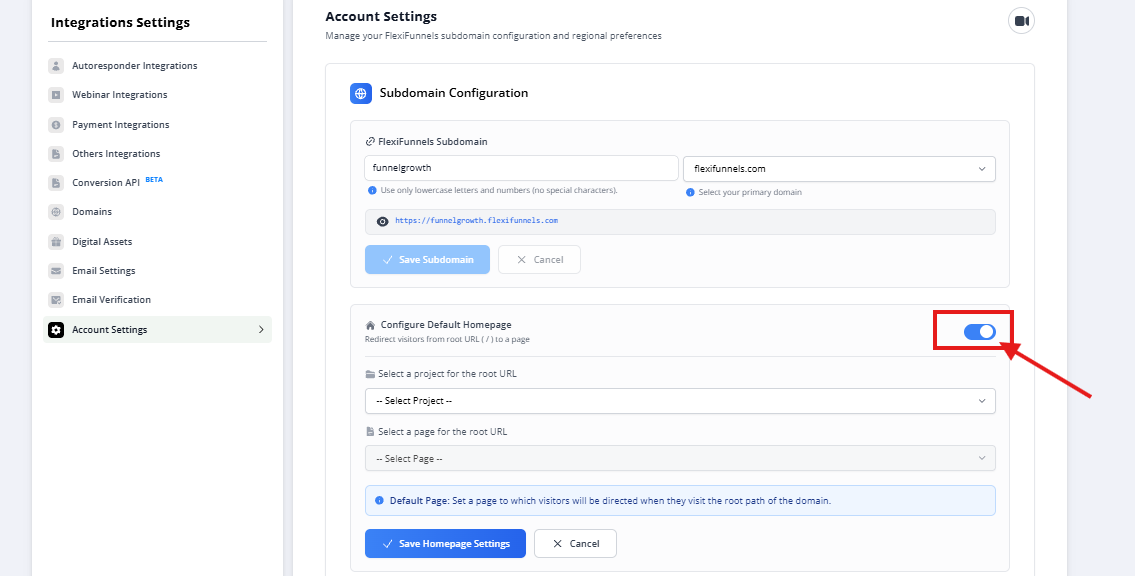Expand Account Settings chevron in sidebar
The width and height of the screenshot is (1135, 576).
[261, 330]
